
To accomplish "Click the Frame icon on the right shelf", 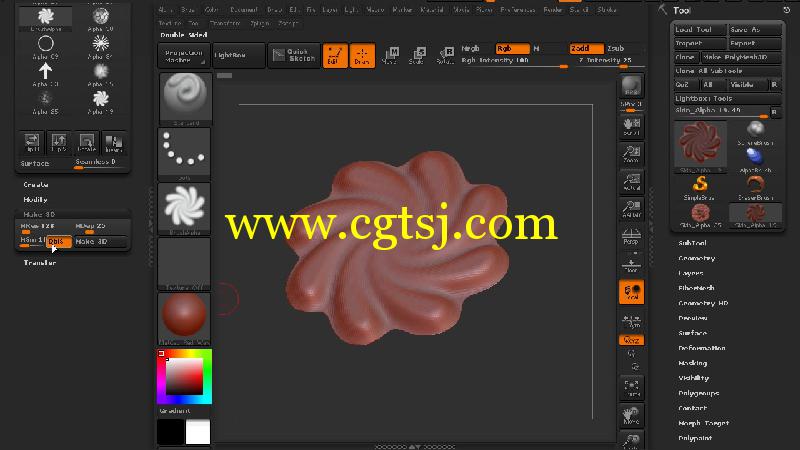I will [x=631, y=388].
